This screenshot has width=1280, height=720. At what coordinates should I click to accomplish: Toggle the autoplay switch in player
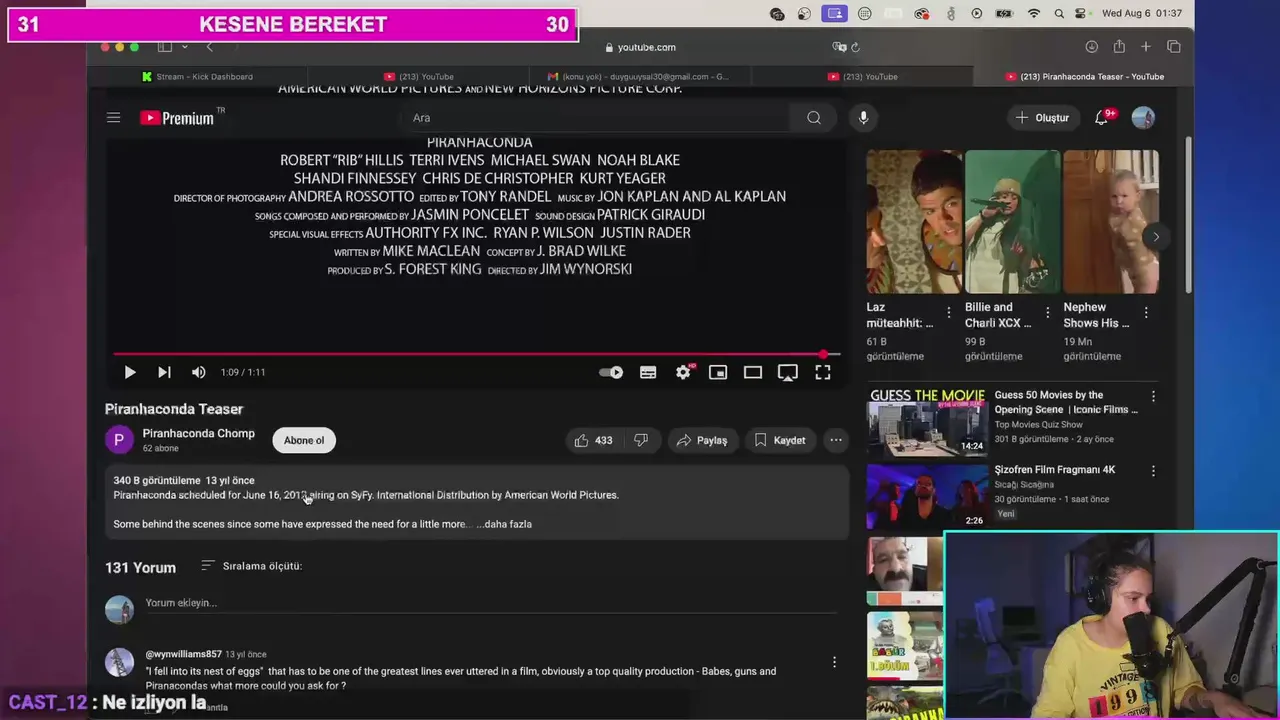611,372
